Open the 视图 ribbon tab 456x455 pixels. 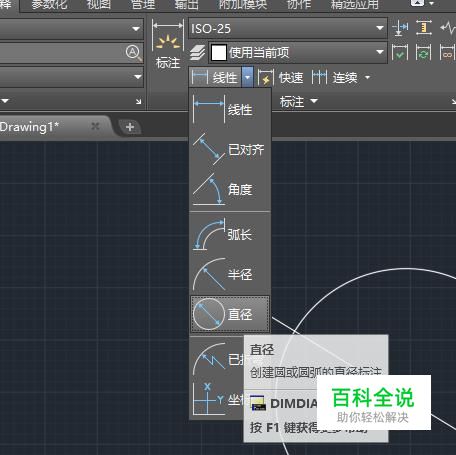tap(99, 5)
